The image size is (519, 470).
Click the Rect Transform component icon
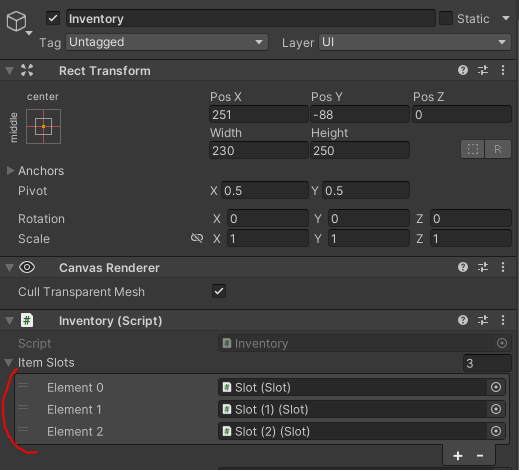27,70
